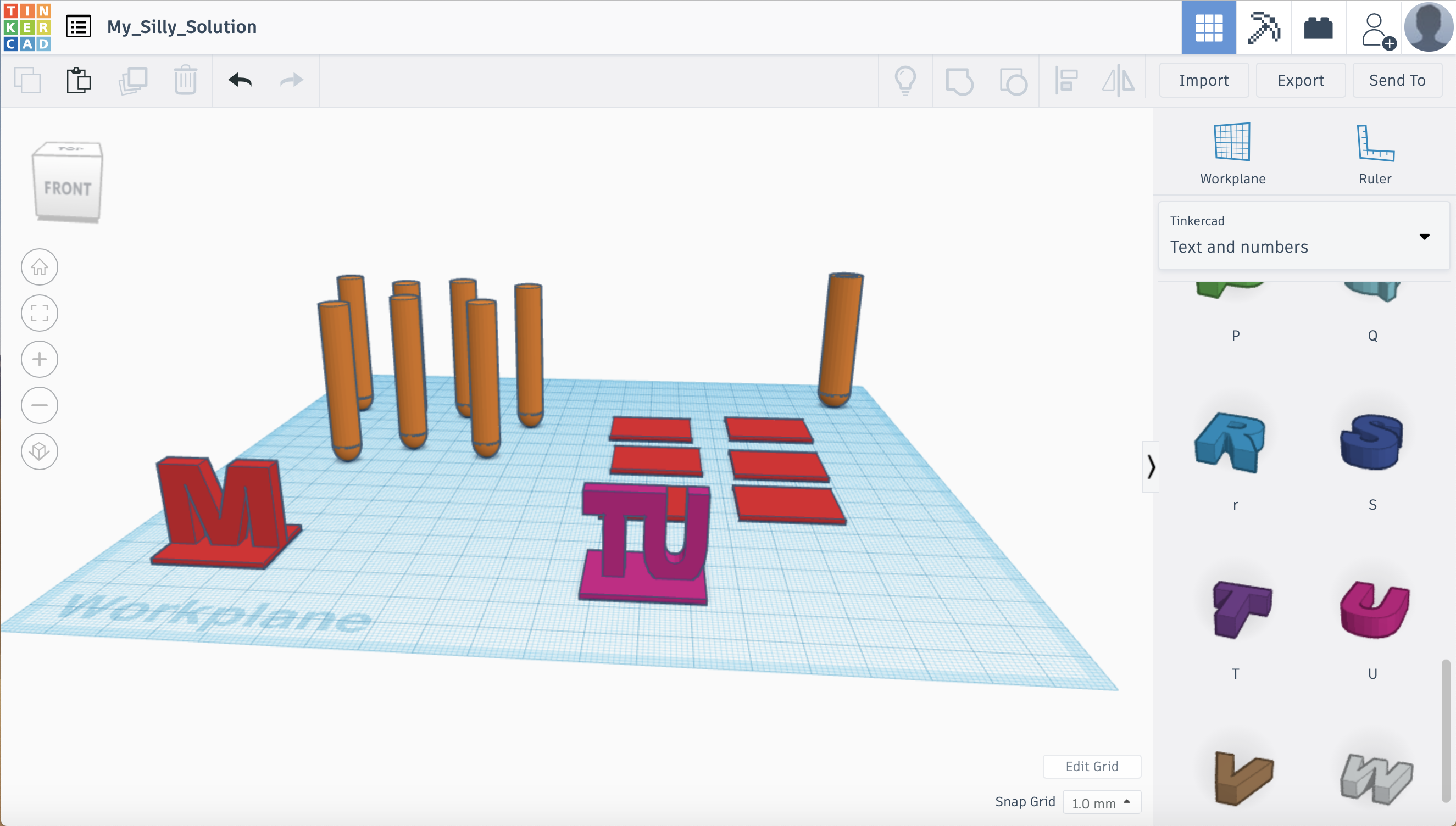Click the Zoom in plus icon

coord(39,359)
